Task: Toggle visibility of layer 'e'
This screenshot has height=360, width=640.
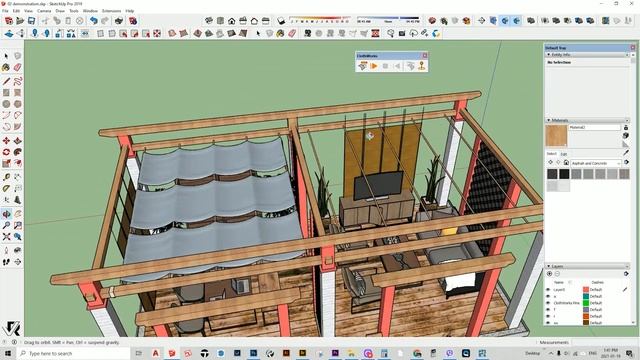Action: coord(548,296)
